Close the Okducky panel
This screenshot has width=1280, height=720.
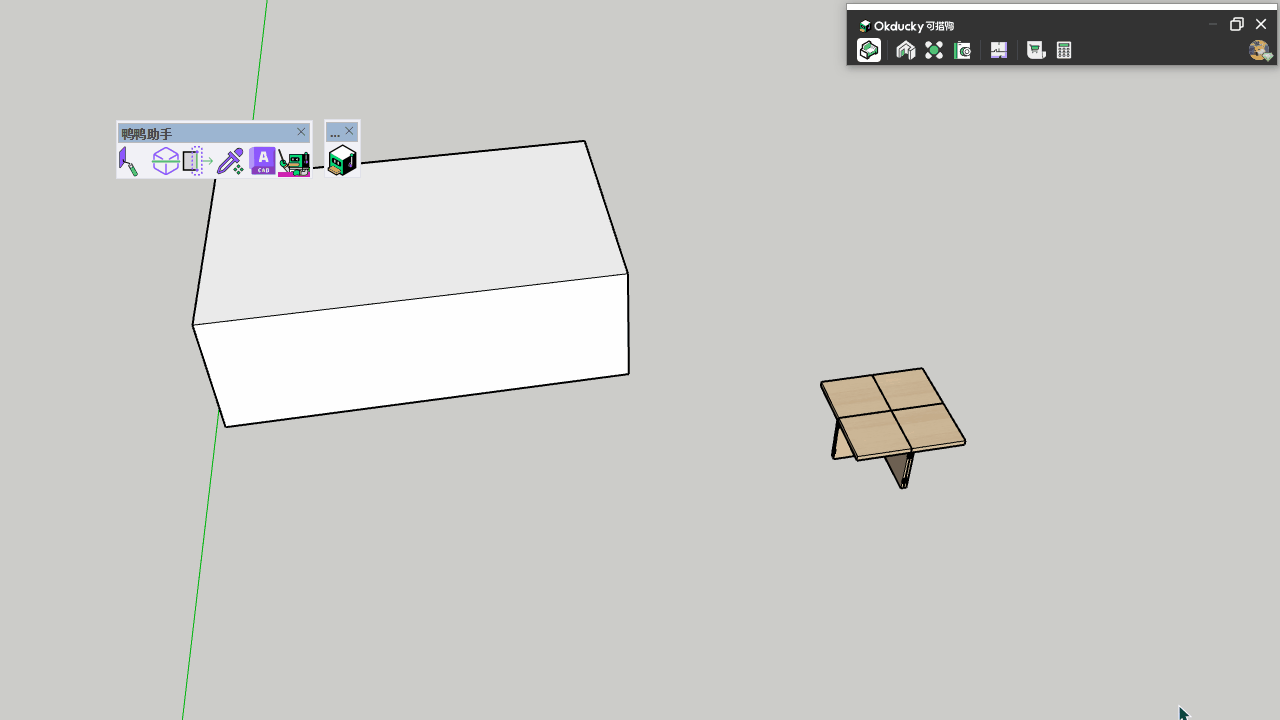coord(1261,24)
